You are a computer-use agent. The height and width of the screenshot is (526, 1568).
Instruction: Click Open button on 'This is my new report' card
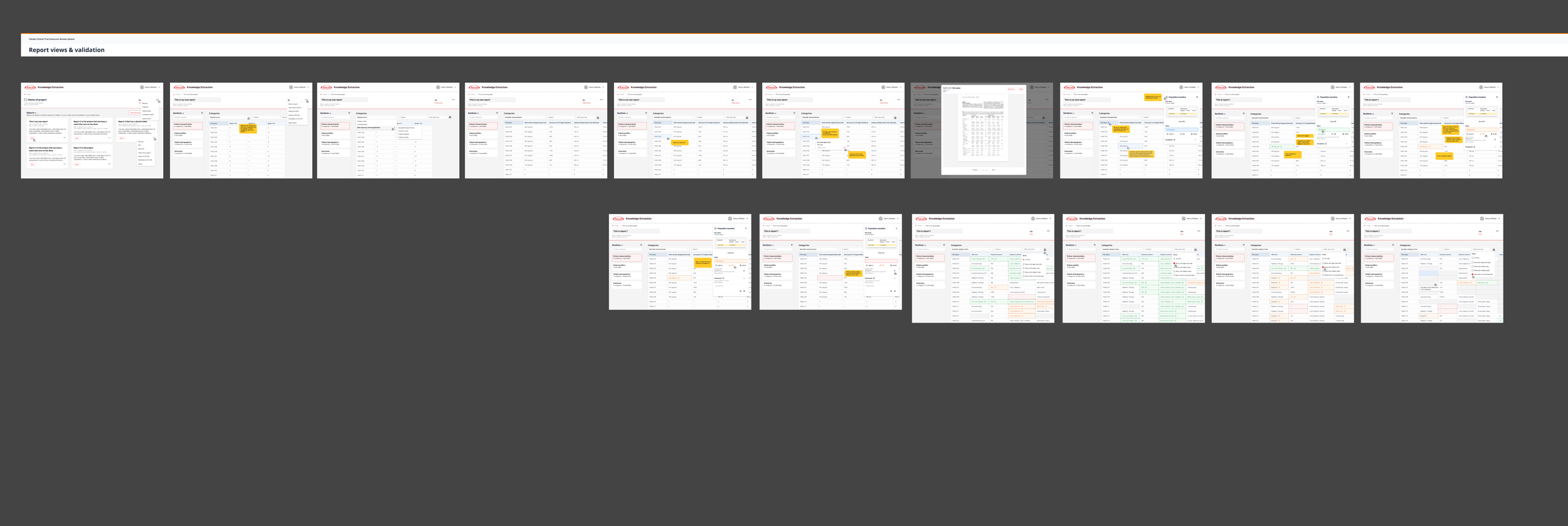32,138
